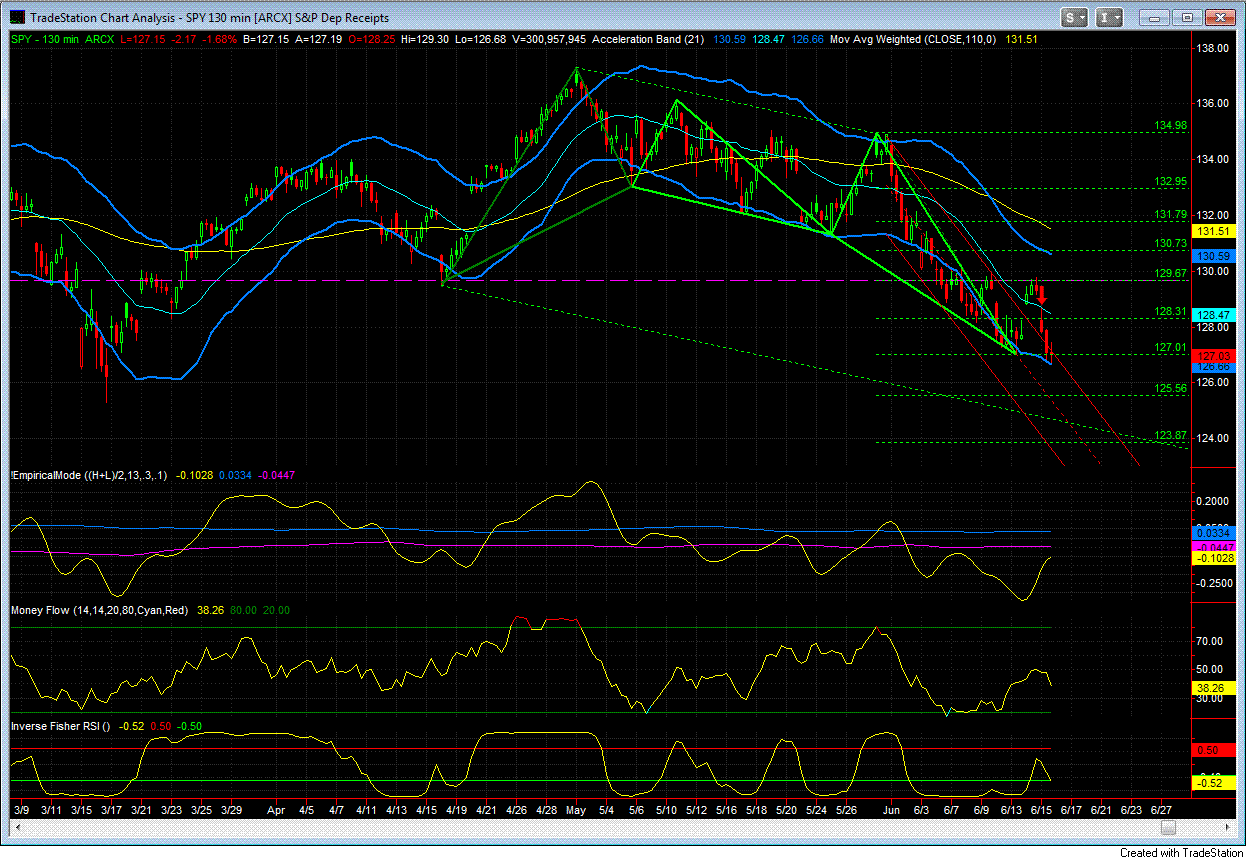Screen dimensions: 1246x859
Task: Select the 'L=127.15' last price value
Action: click(x=141, y=39)
